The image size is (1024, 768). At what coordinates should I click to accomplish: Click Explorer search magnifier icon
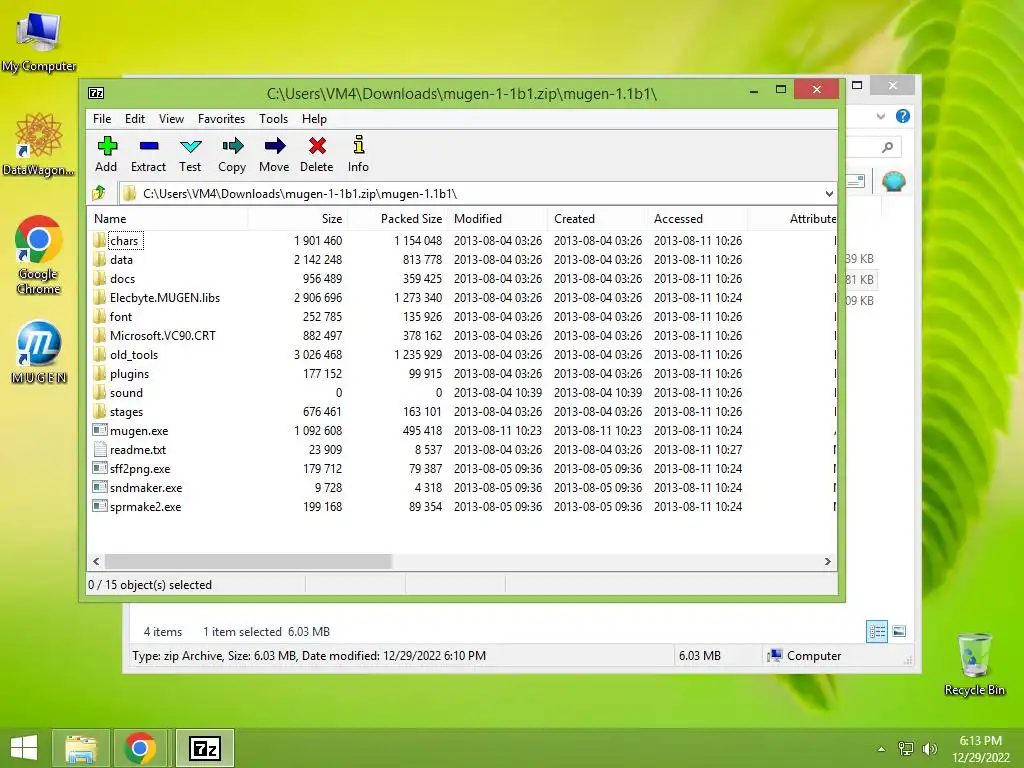pos(888,147)
